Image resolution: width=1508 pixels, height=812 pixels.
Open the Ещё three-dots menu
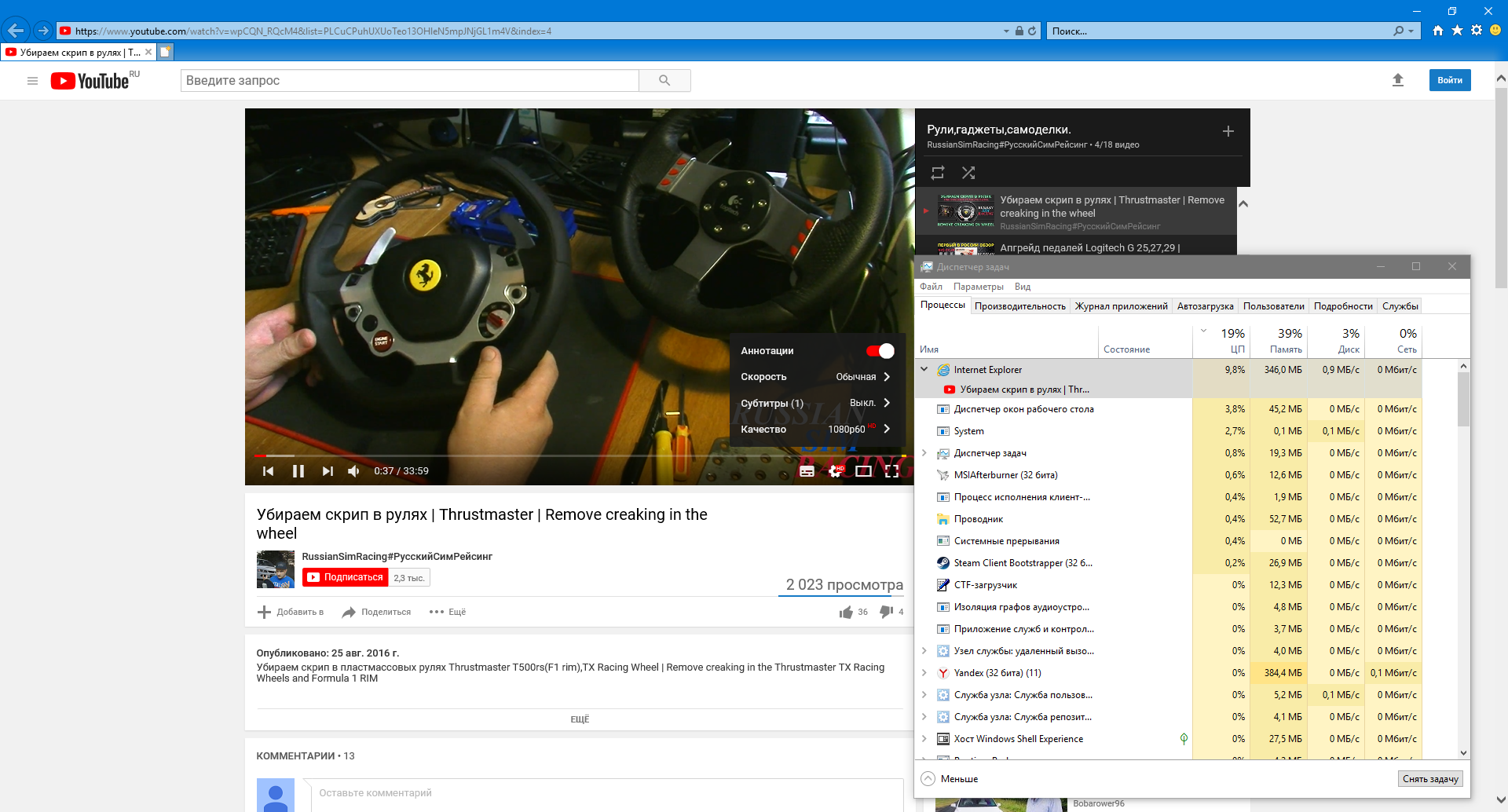click(448, 612)
